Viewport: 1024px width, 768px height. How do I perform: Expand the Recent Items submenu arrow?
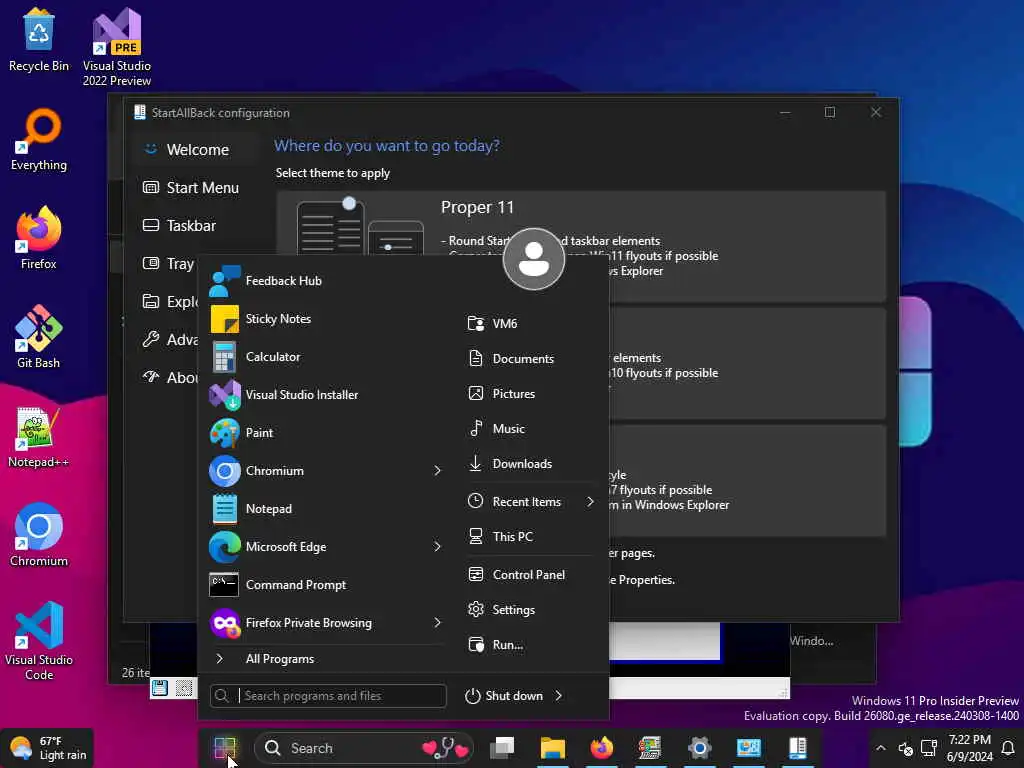[x=590, y=502]
